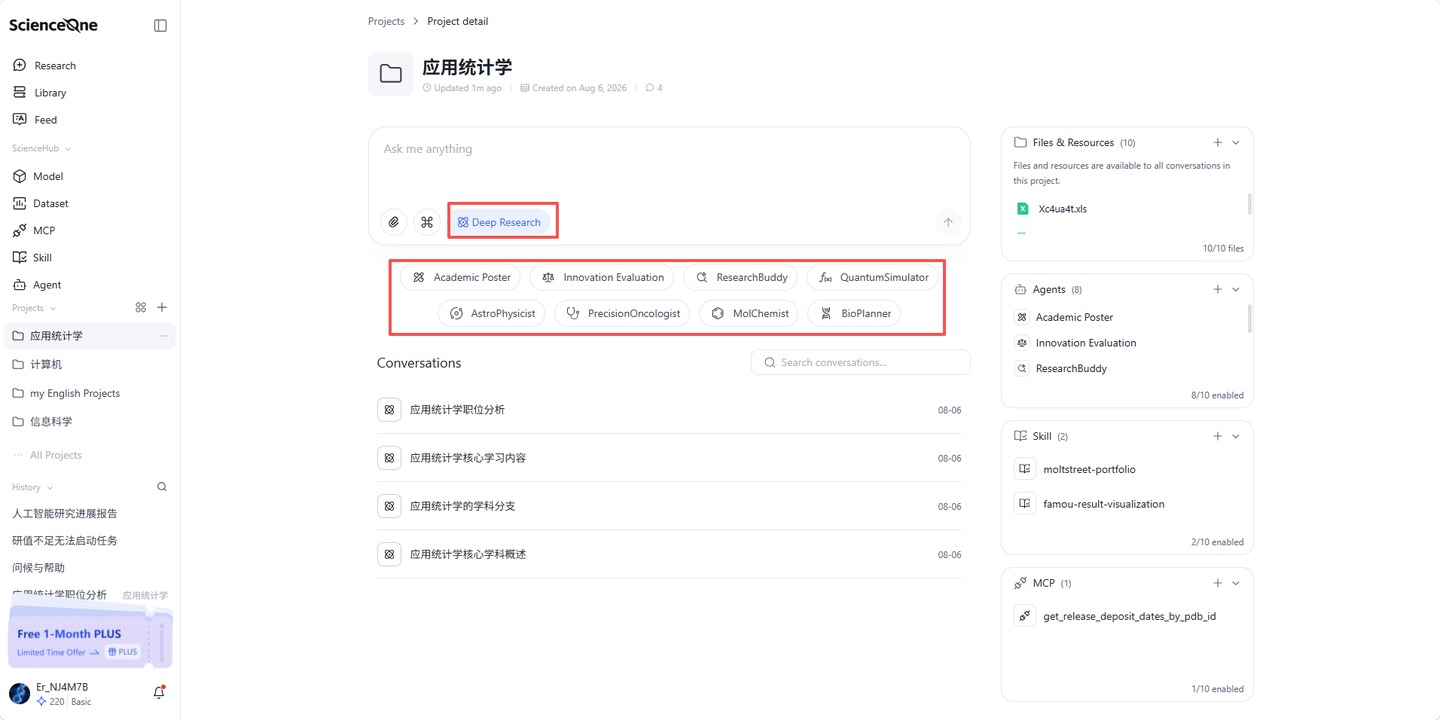This screenshot has width=1440, height=720.
Task: Open more options for 应用统计学 project
Action: pyautogui.click(x=163, y=336)
